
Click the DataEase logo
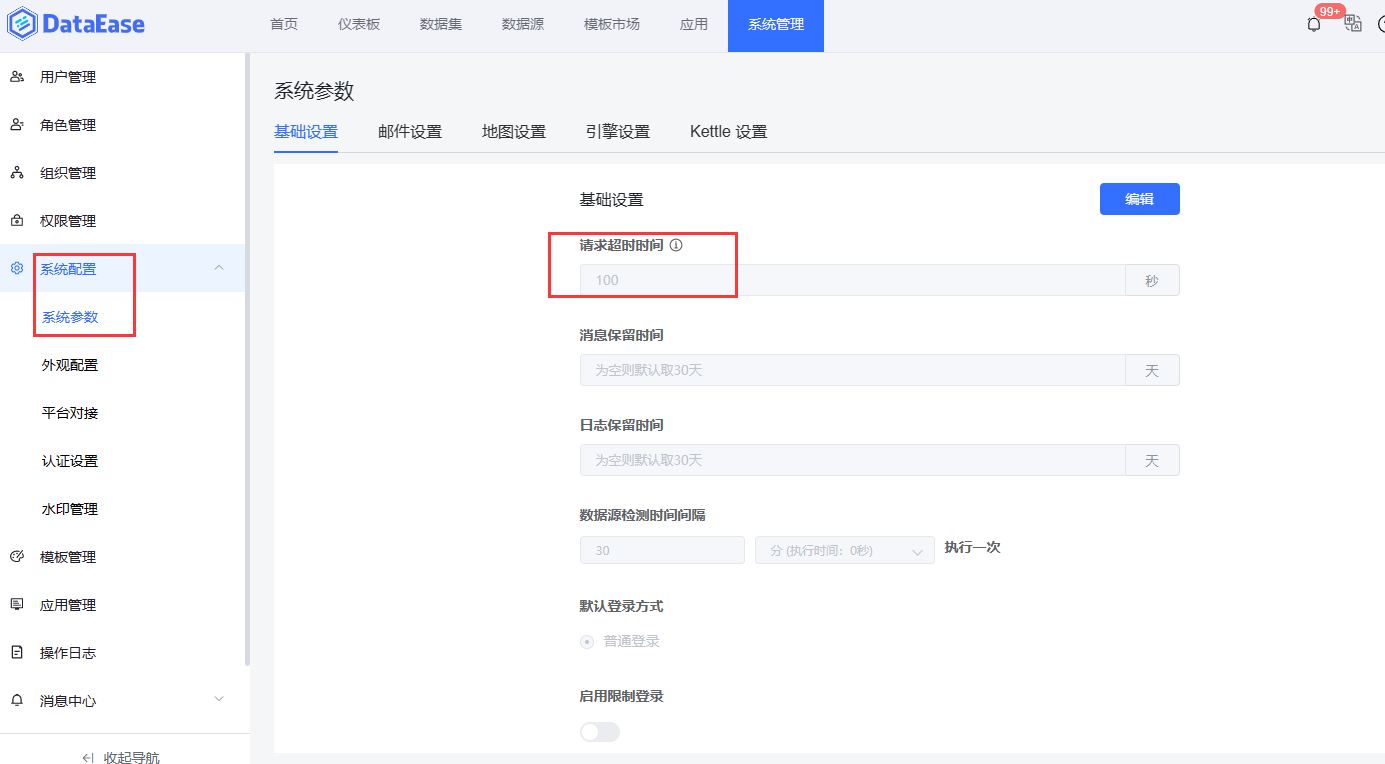pos(76,23)
